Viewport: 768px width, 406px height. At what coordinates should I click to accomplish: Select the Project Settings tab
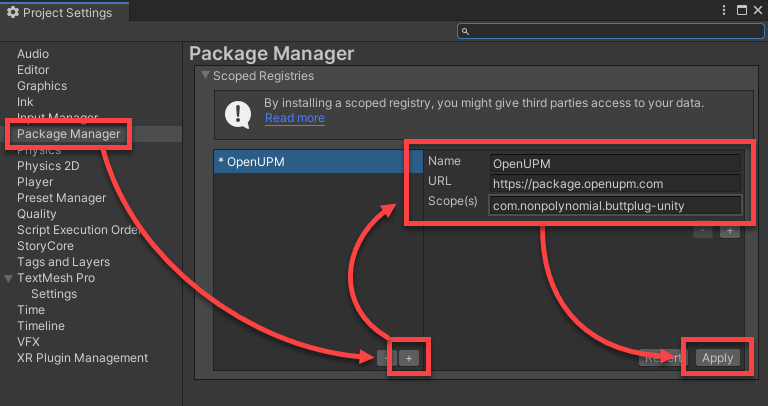[x=65, y=12]
